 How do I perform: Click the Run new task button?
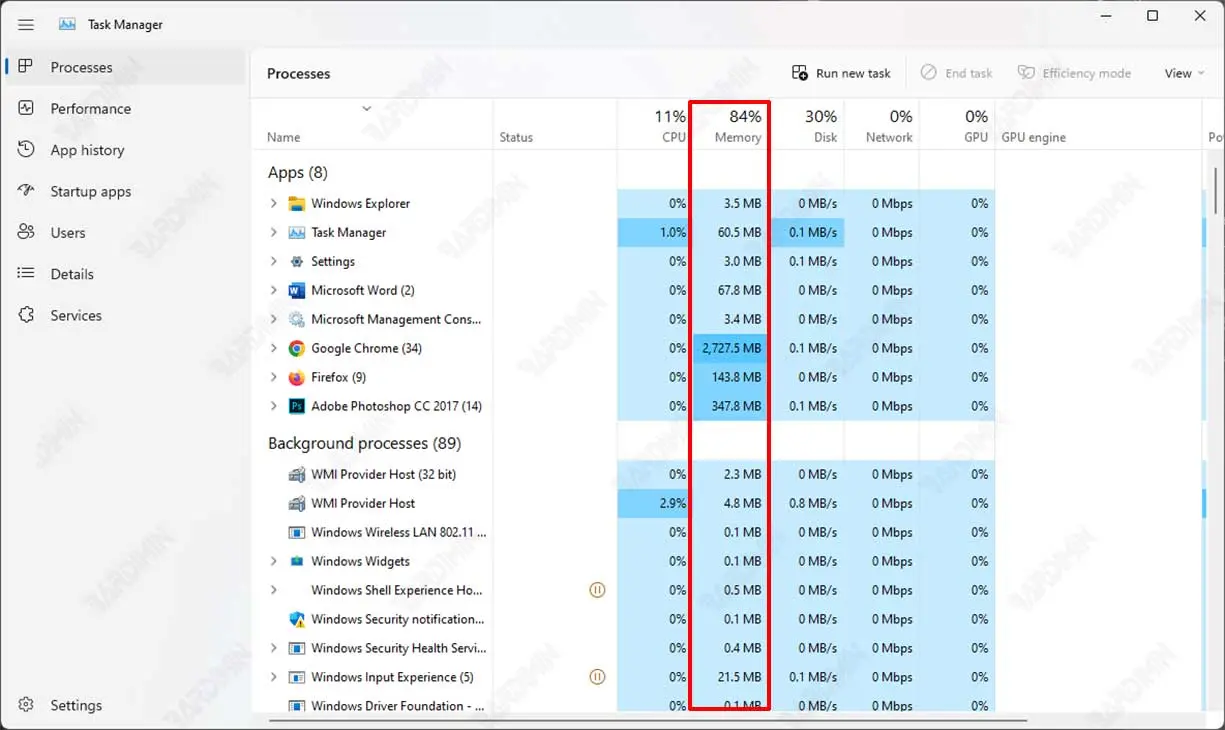pyautogui.click(x=841, y=73)
